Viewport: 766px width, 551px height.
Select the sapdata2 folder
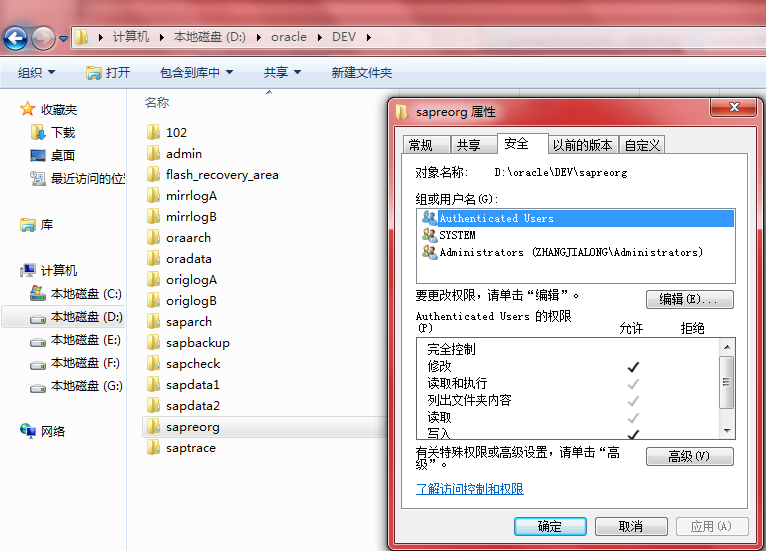click(183, 405)
